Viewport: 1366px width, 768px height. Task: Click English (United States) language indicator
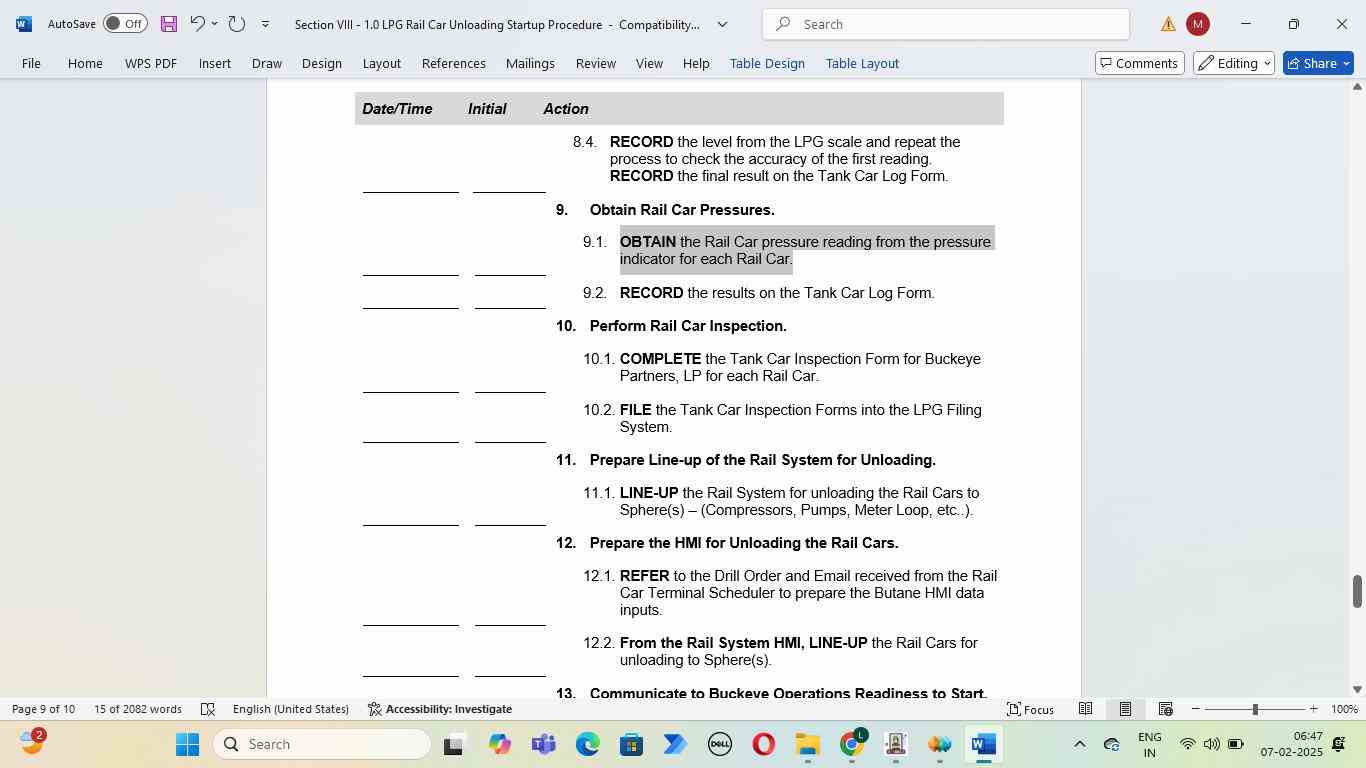pos(291,709)
